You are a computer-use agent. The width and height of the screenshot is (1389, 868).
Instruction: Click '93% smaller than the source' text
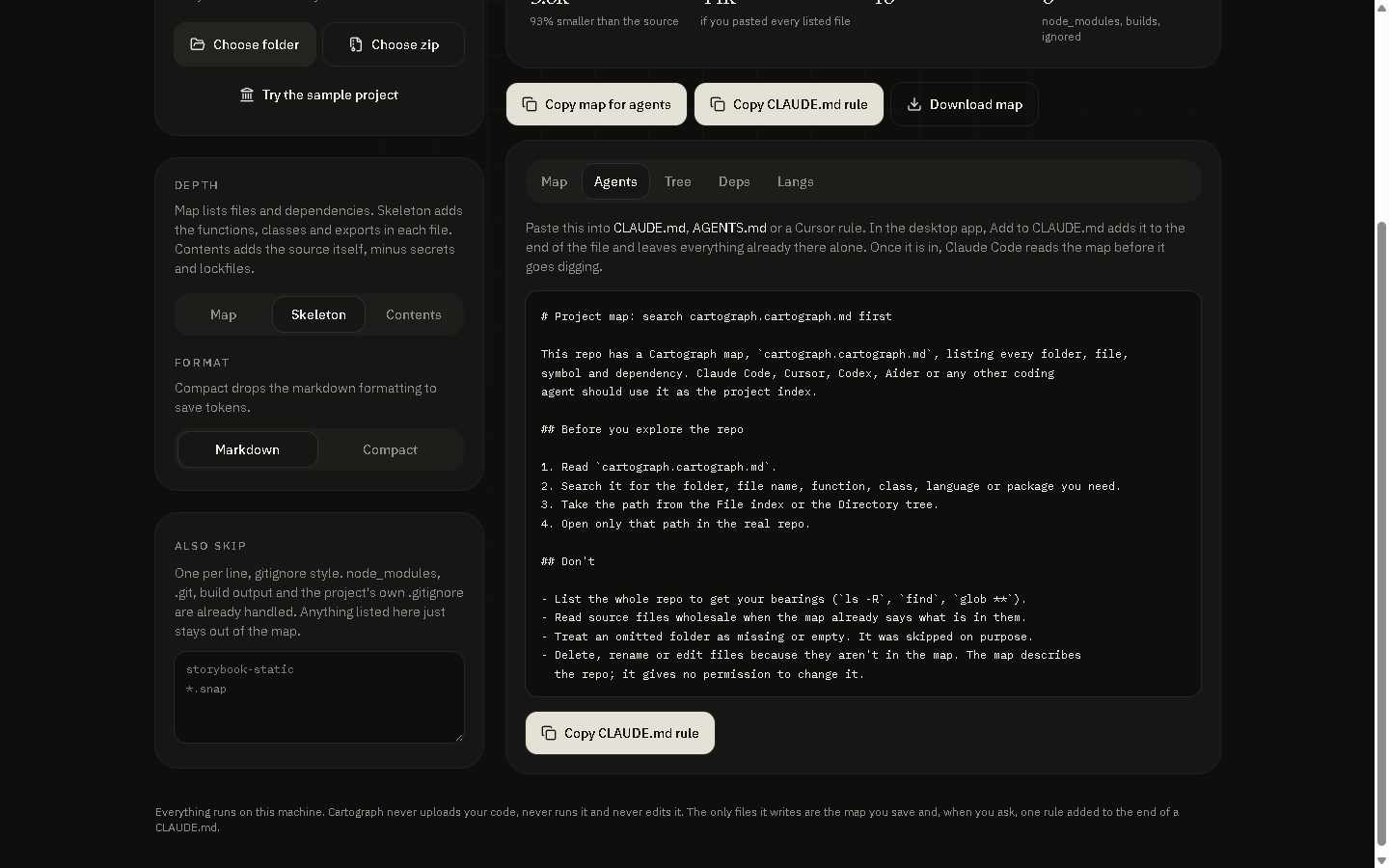click(604, 21)
